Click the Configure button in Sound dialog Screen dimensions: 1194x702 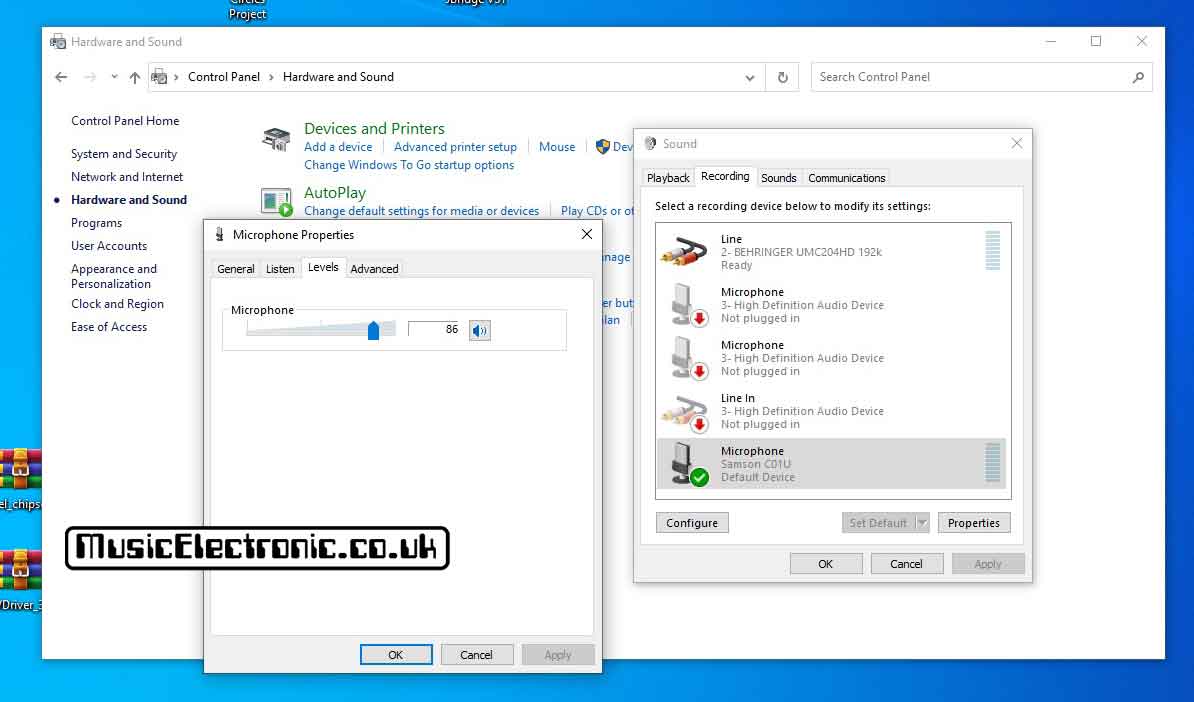click(x=692, y=523)
